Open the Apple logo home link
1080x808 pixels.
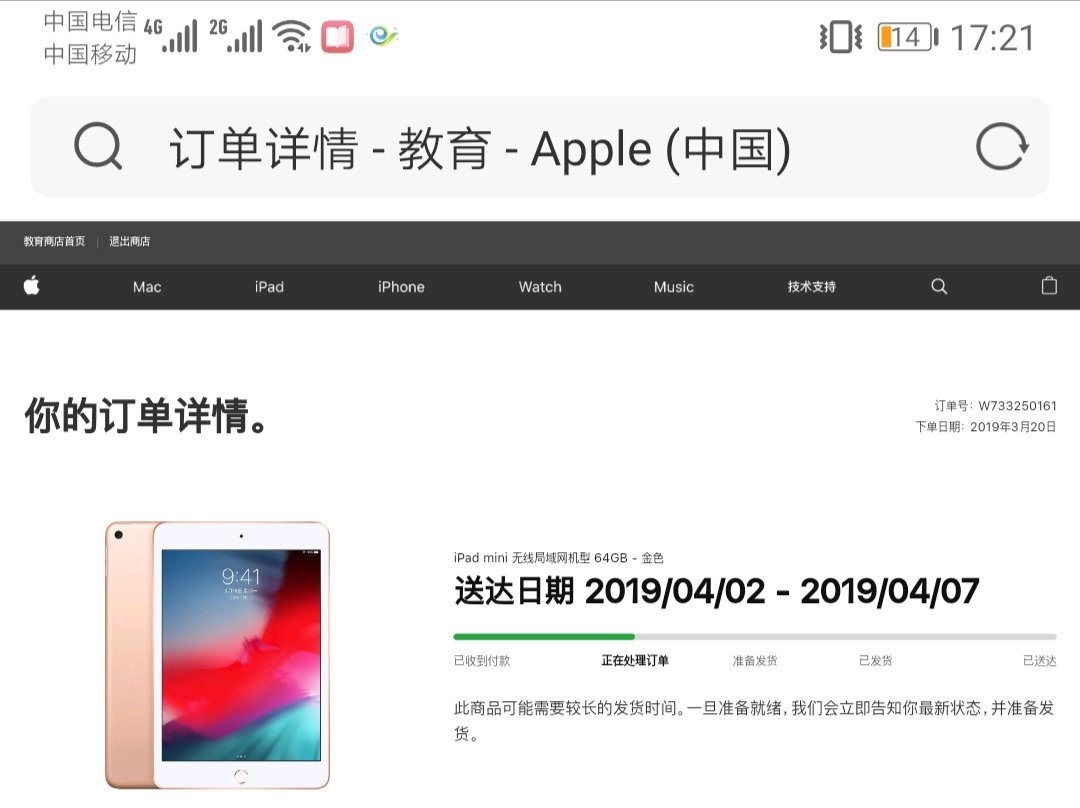(x=32, y=286)
